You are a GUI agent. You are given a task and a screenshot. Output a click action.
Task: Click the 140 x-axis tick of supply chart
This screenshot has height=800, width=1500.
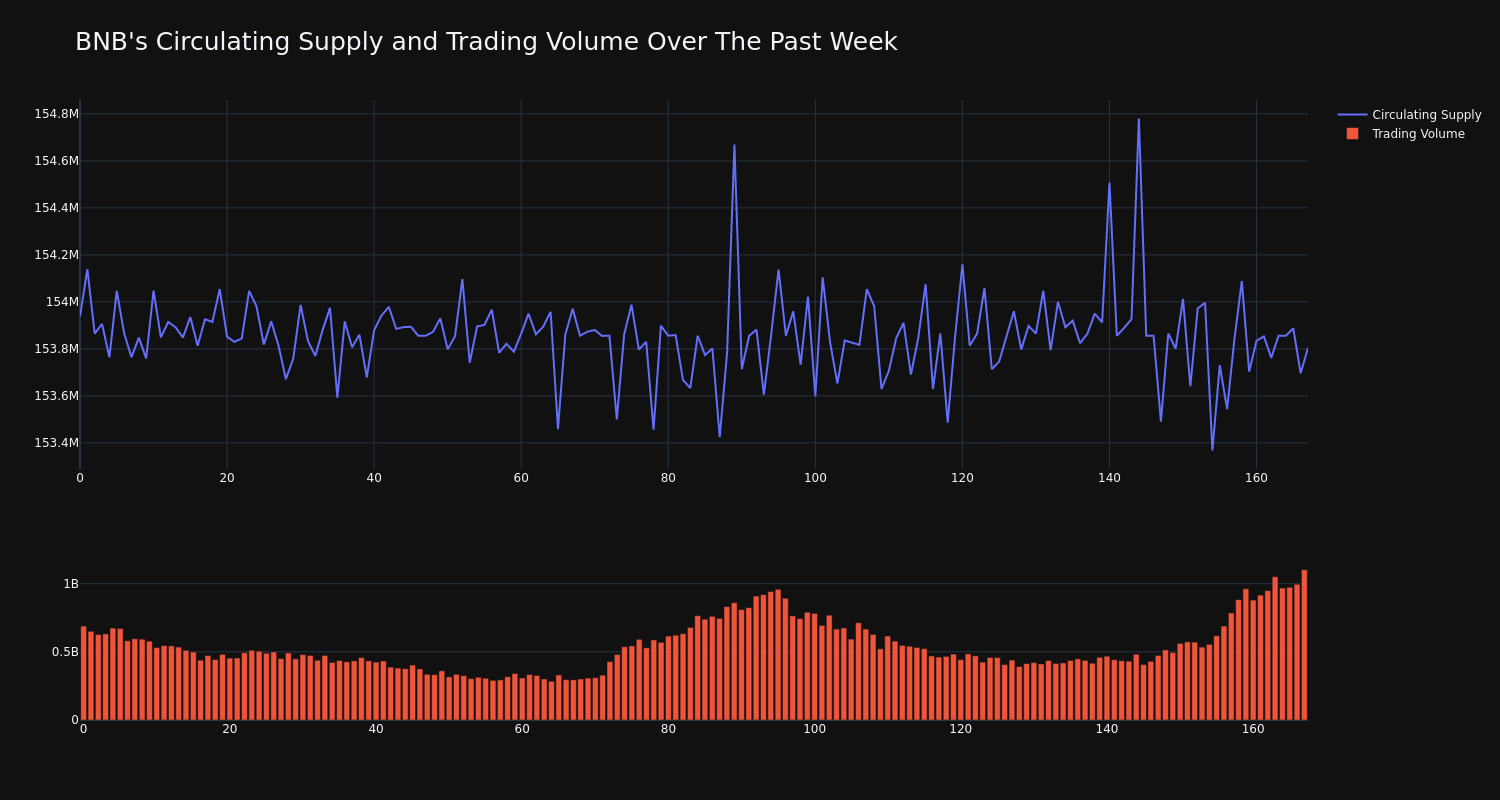coord(1109,478)
